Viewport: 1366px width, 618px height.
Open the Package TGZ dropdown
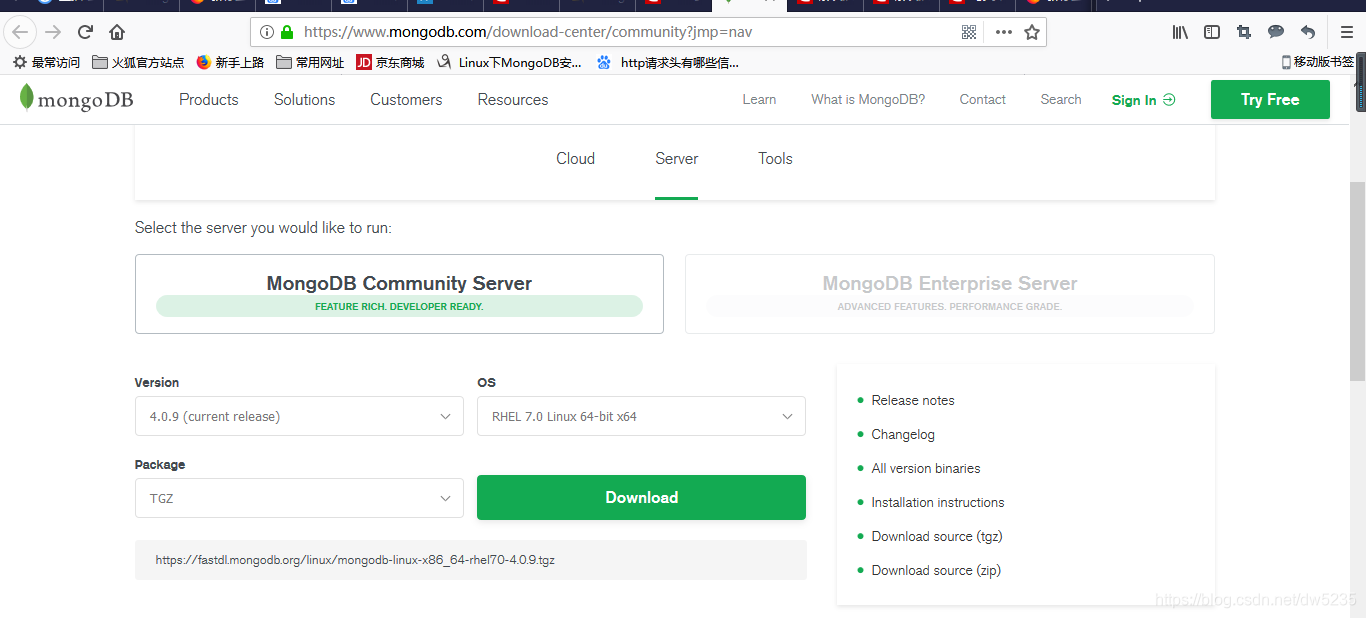(299, 498)
